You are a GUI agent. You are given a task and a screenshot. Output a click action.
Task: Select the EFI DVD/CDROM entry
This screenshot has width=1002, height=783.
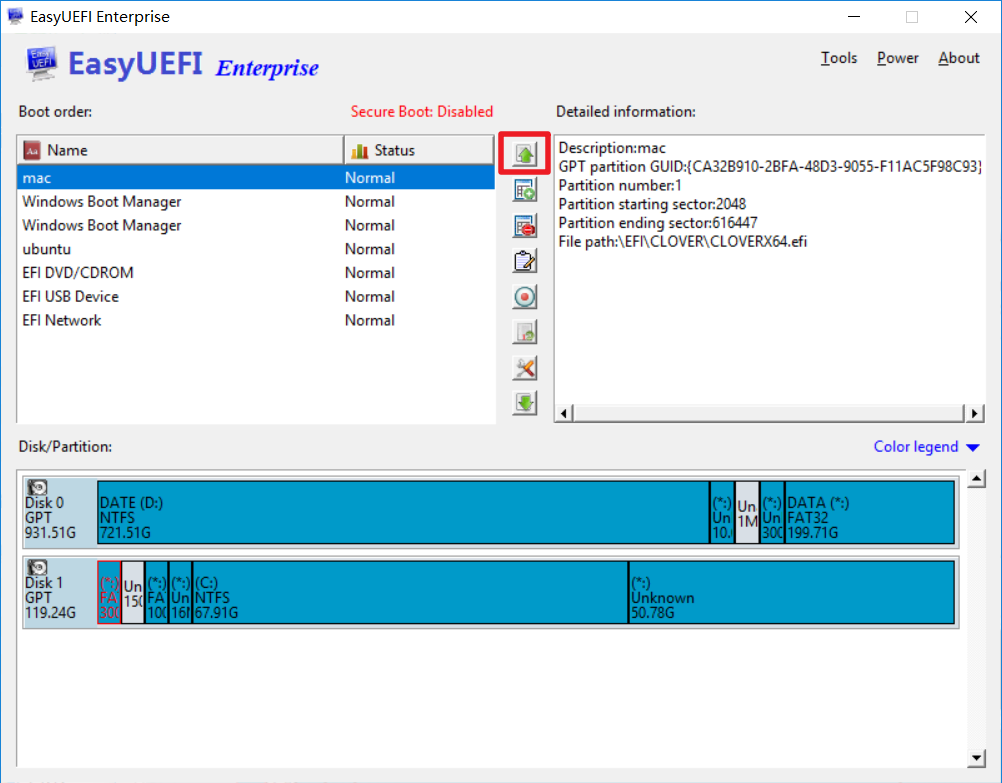coord(256,272)
